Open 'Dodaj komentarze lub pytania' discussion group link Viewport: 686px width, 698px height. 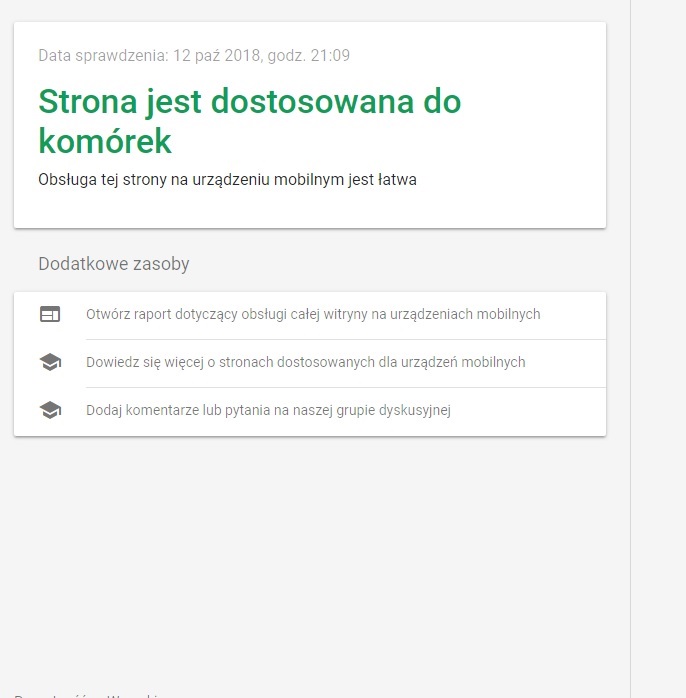pyautogui.click(x=268, y=410)
